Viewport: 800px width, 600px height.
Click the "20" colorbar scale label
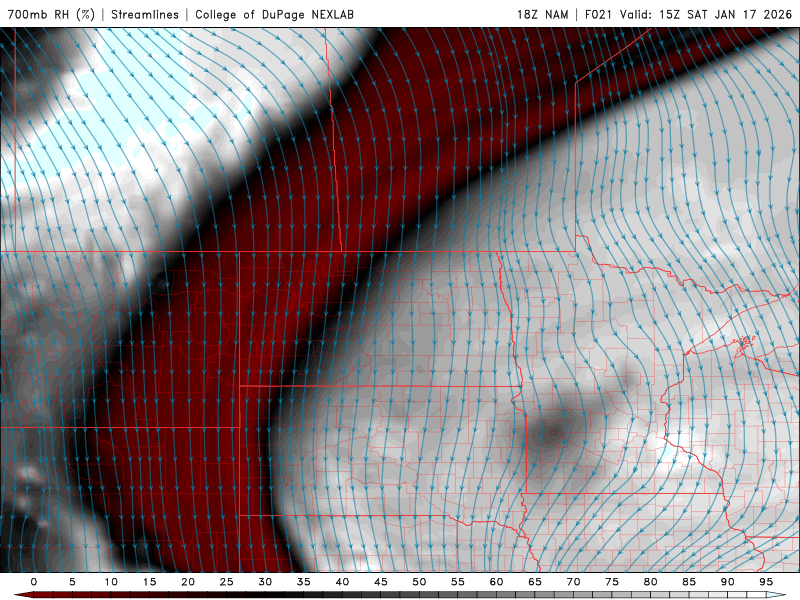pos(188,582)
